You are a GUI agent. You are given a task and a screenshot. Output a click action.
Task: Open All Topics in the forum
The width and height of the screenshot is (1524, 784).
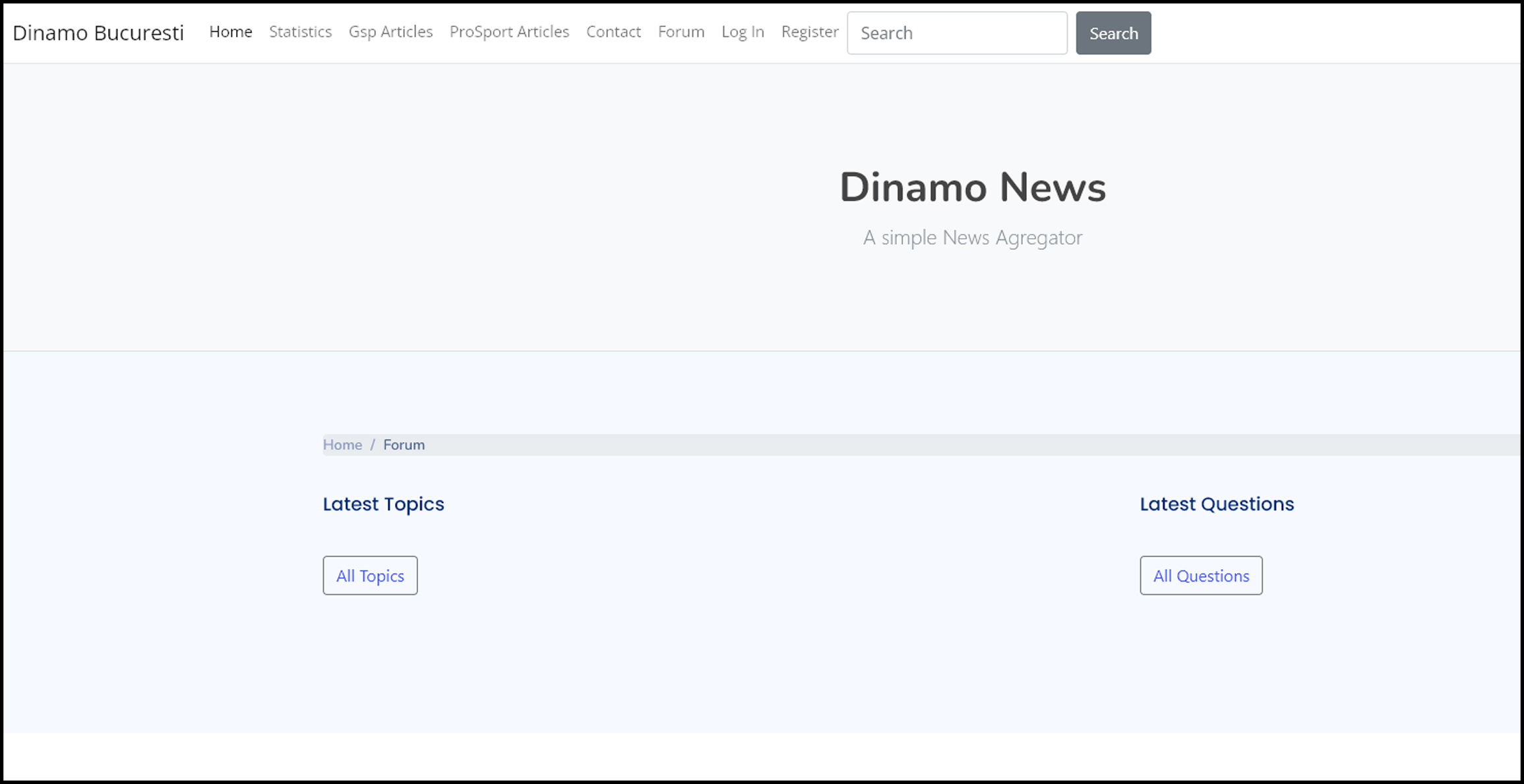[x=370, y=575]
